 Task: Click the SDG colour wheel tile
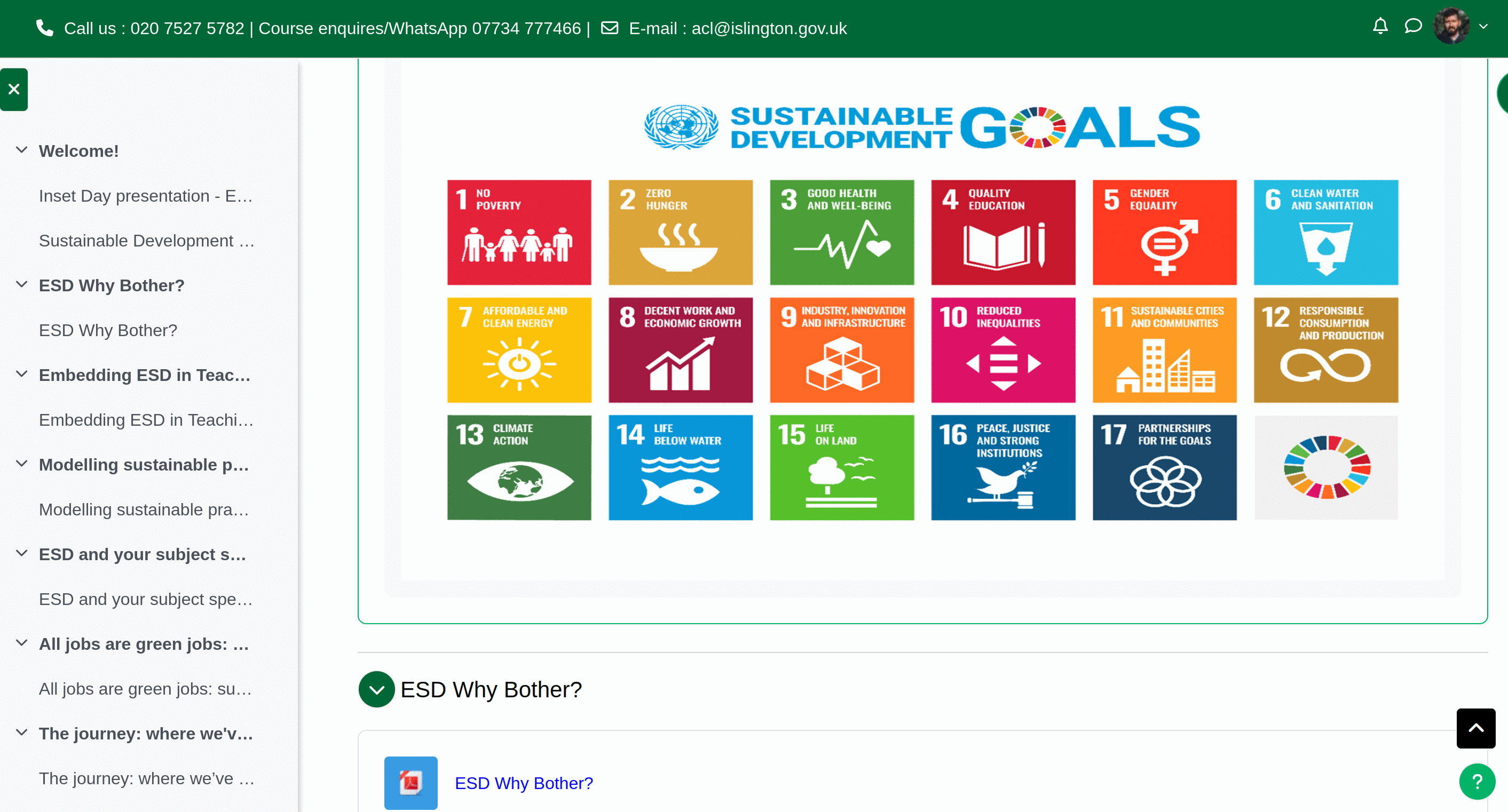[x=1325, y=467]
